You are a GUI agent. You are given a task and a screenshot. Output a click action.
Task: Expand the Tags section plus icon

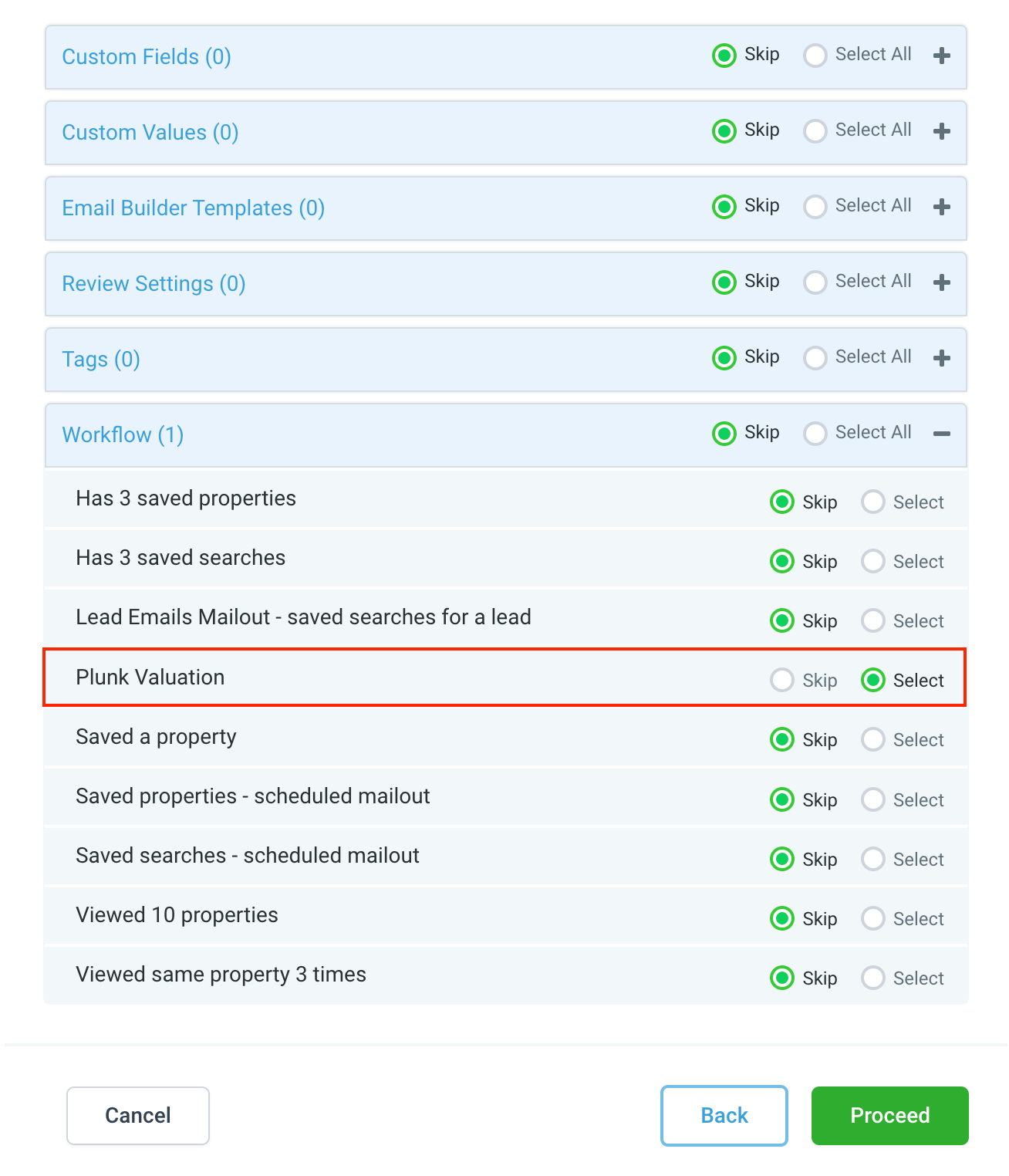click(x=941, y=358)
